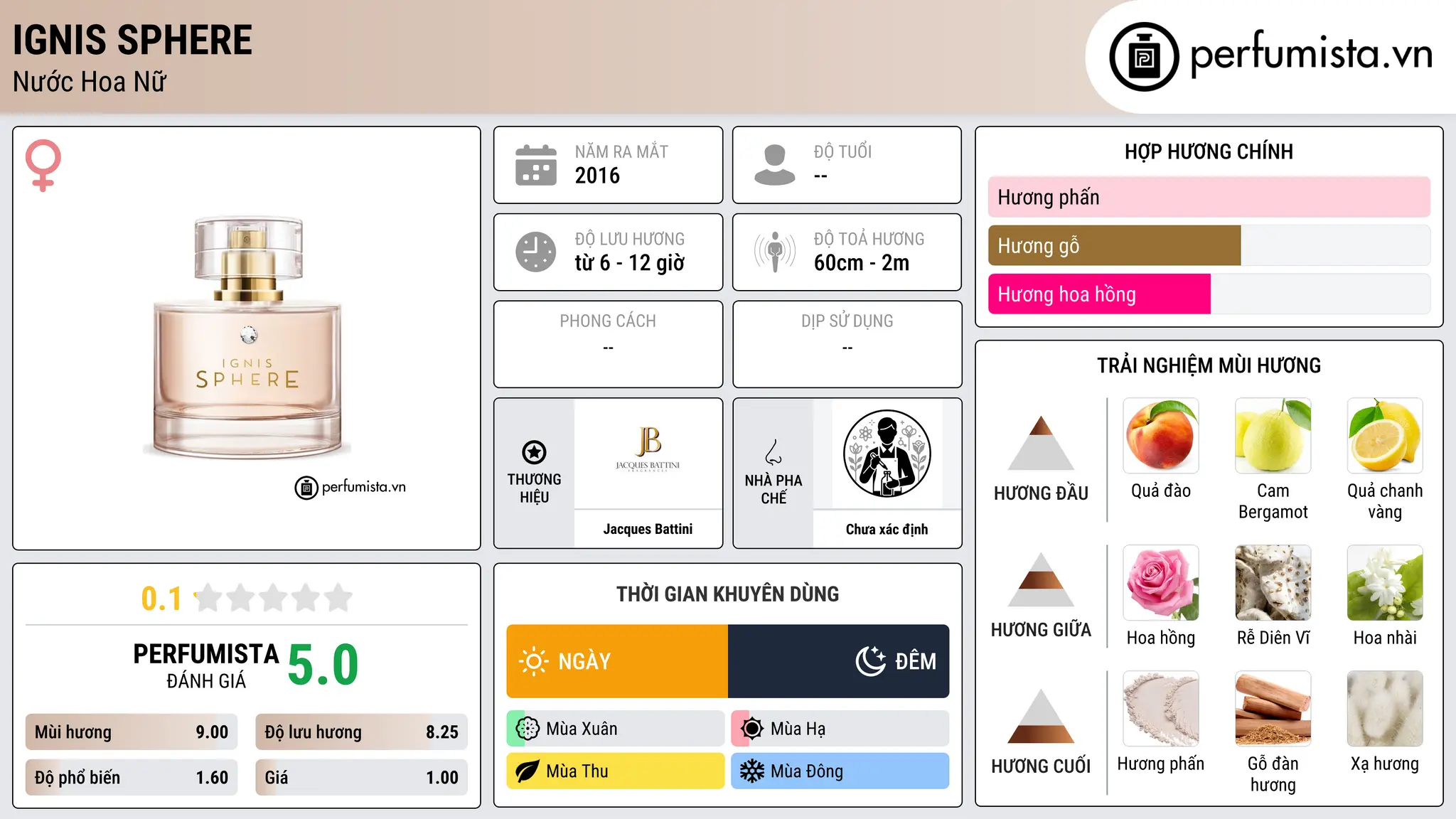Click the clock icon beside từ 6 - 12 giờ
The image size is (1456, 819).
pos(536,252)
